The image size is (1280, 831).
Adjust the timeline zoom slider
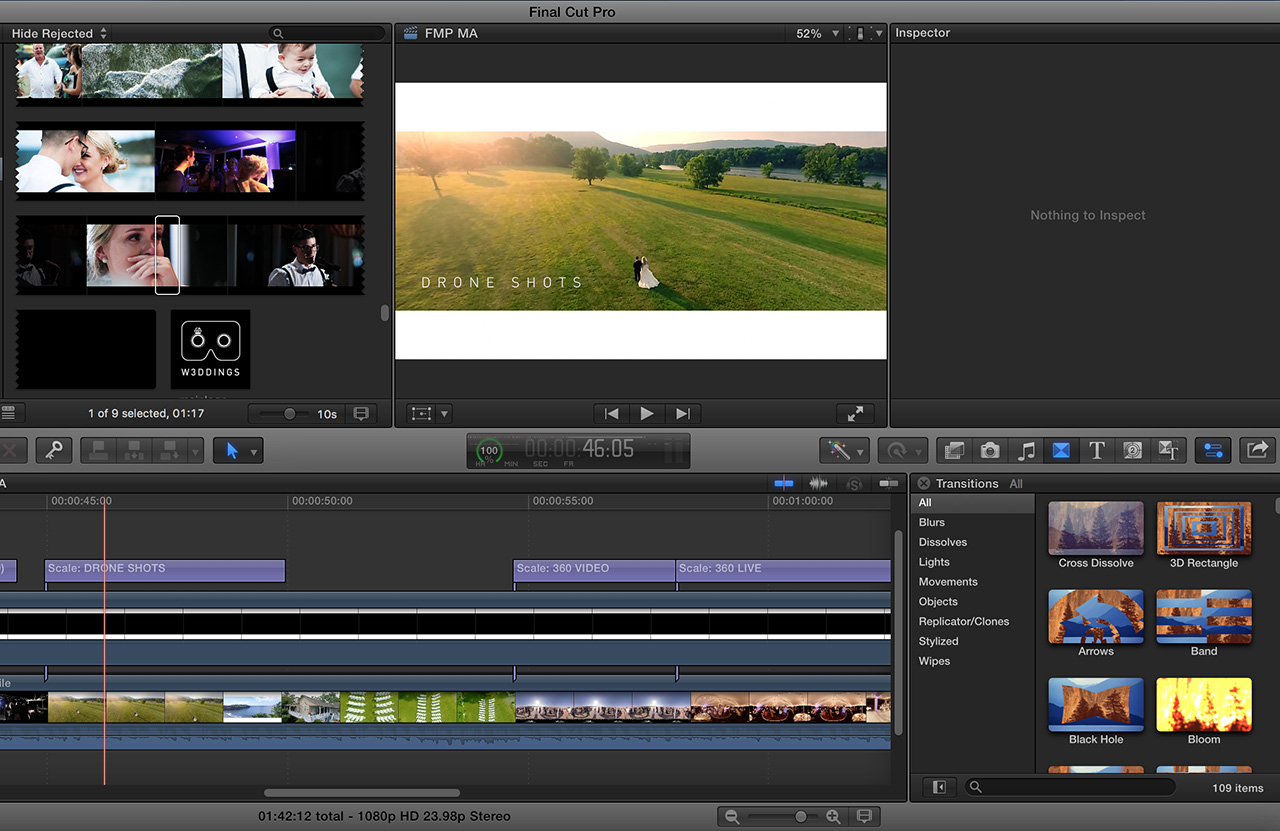pos(800,817)
